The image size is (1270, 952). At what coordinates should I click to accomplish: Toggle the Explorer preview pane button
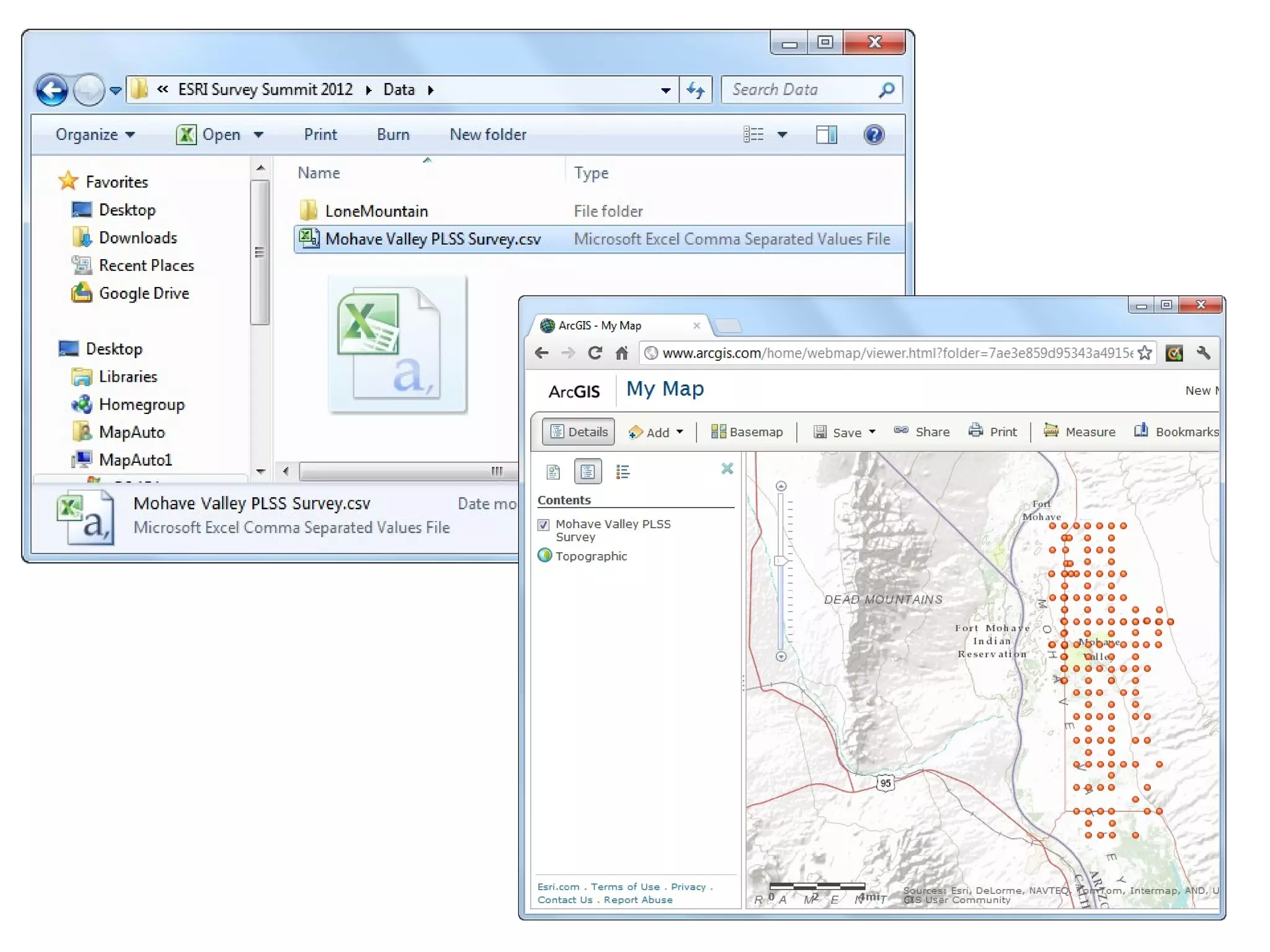click(826, 134)
